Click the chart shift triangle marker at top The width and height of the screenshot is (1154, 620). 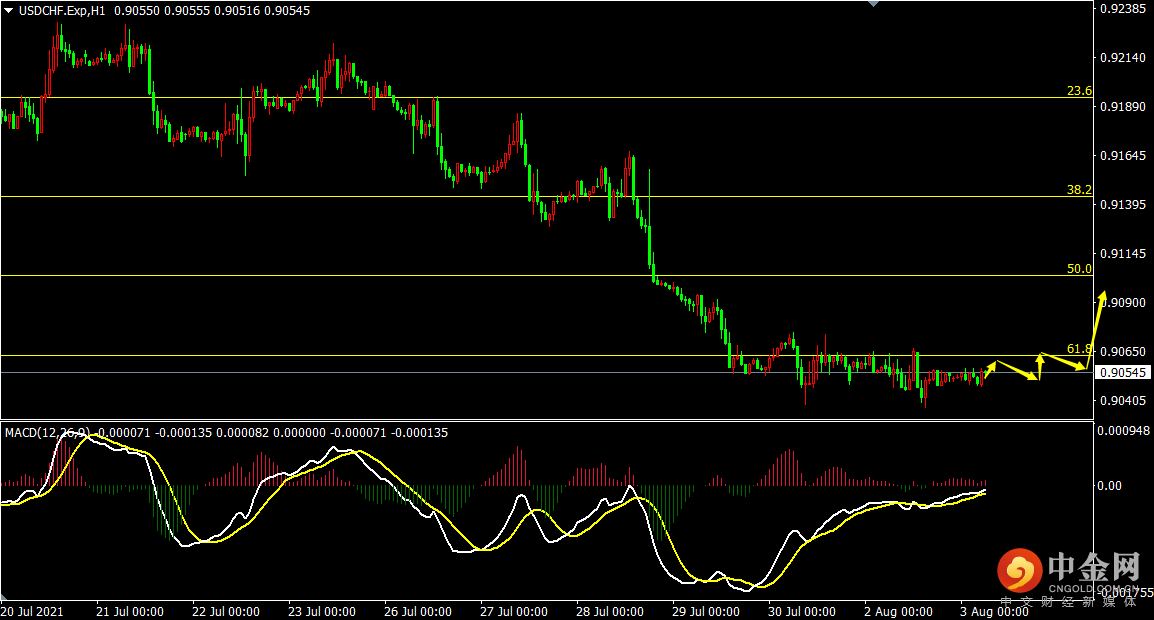pyautogui.click(x=873, y=4)
